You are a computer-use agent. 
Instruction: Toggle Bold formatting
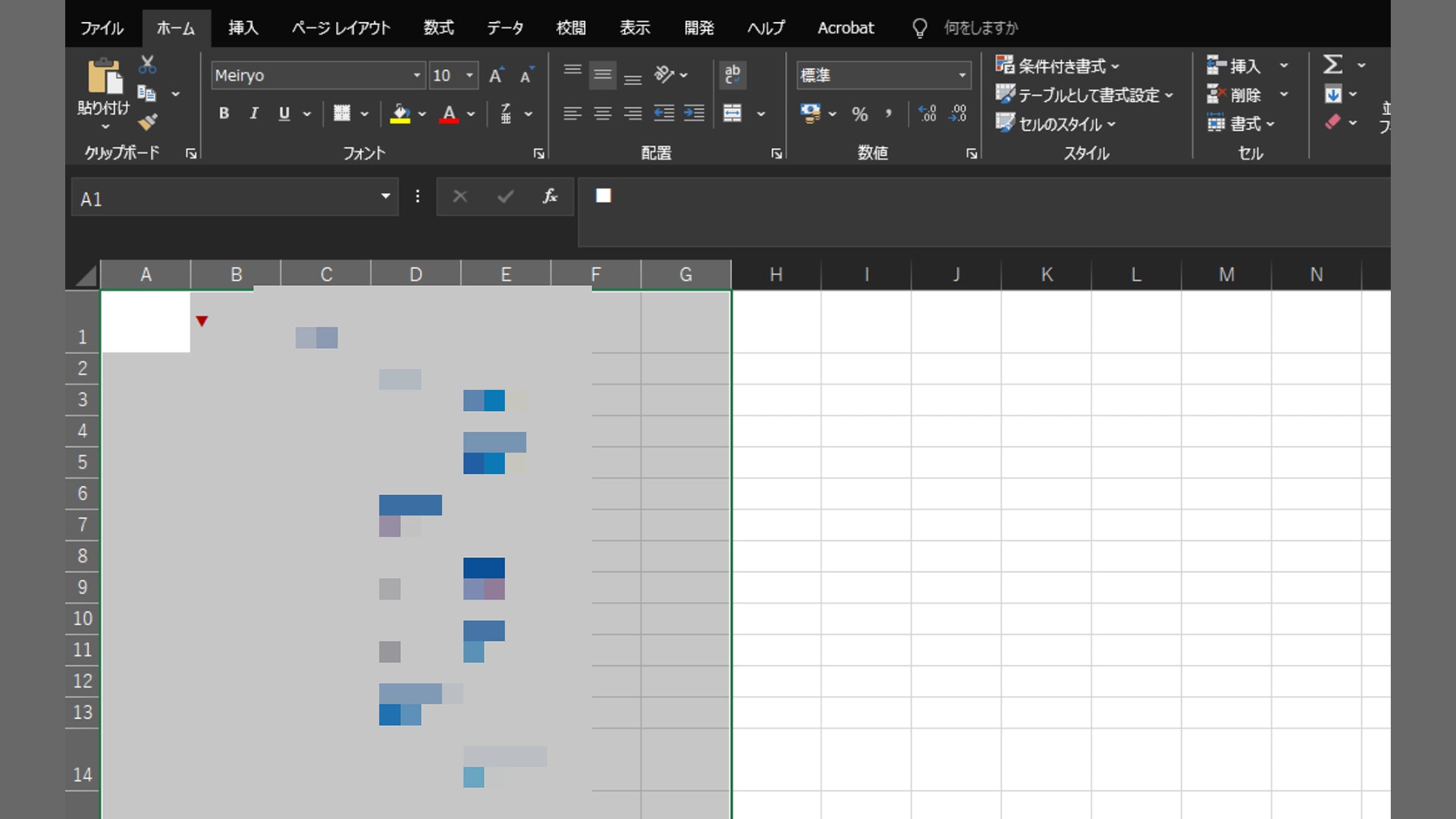click(224, 114)
